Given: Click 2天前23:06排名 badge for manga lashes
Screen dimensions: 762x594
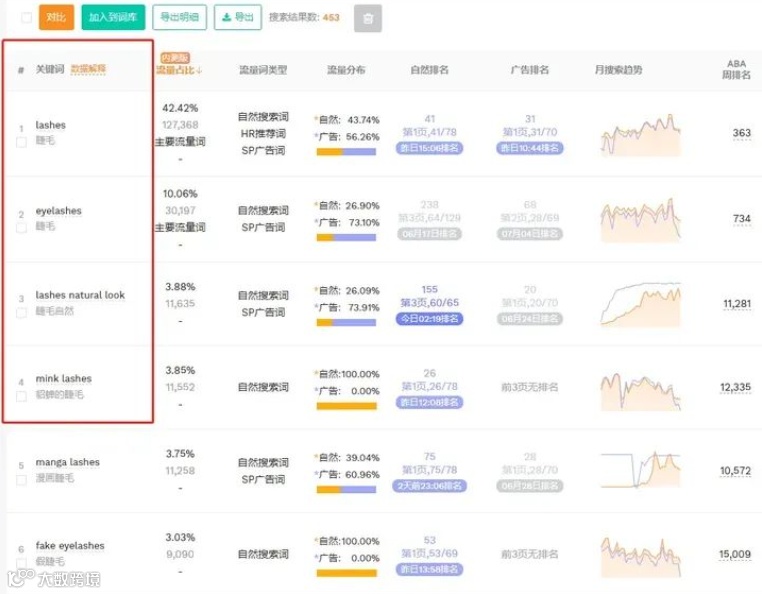Looking at the screenshot, I should click(x=429, y=486).
